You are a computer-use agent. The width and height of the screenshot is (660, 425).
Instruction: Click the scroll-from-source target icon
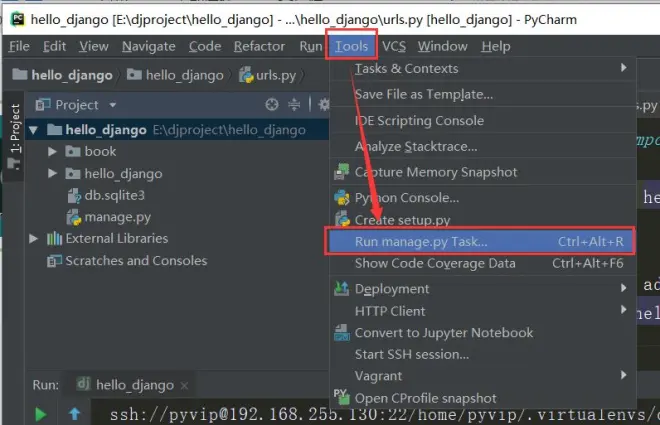point(272,104)
